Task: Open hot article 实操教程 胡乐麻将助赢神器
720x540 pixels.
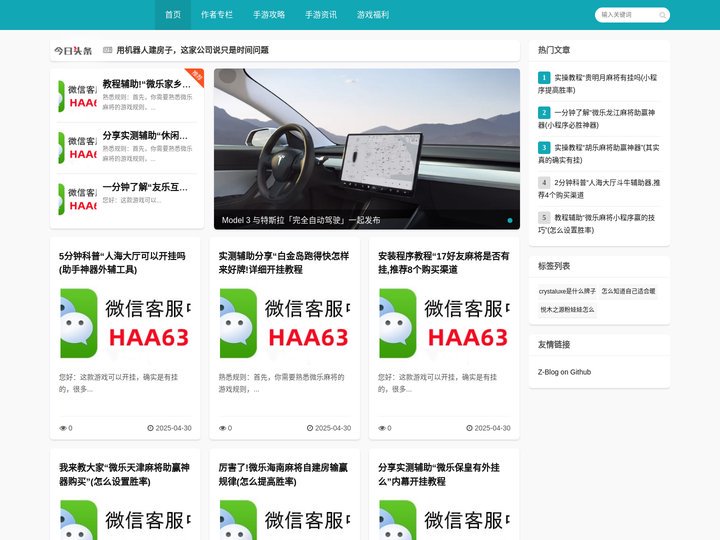Action: click(x=599, y=153)
